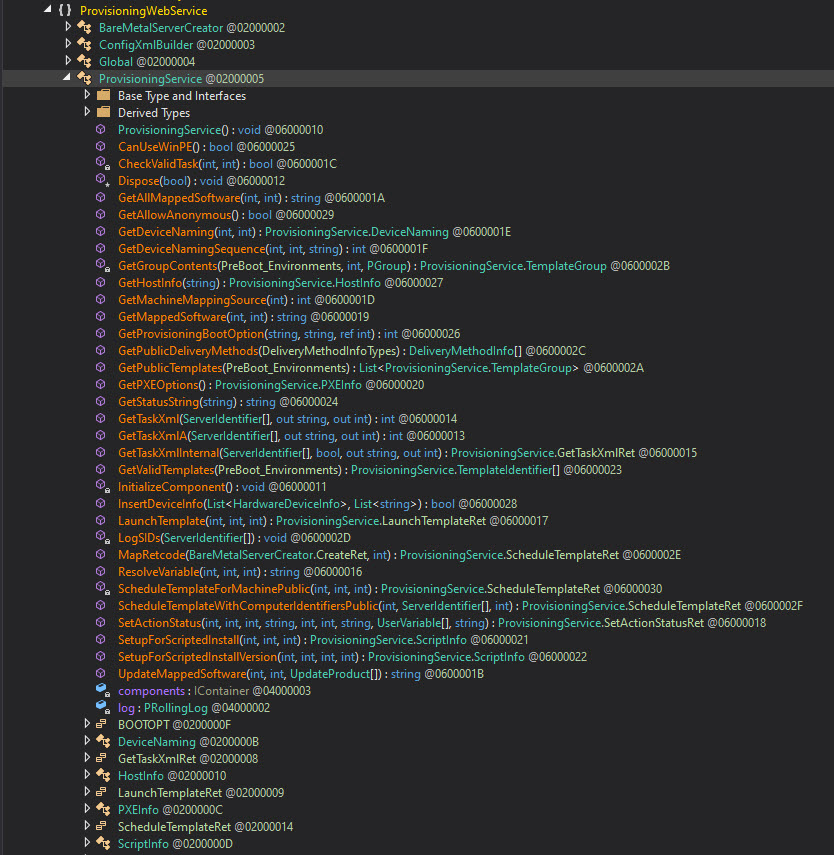
Task: Expand the BareMetalServerCreator class node
Action: coord(68,26)
